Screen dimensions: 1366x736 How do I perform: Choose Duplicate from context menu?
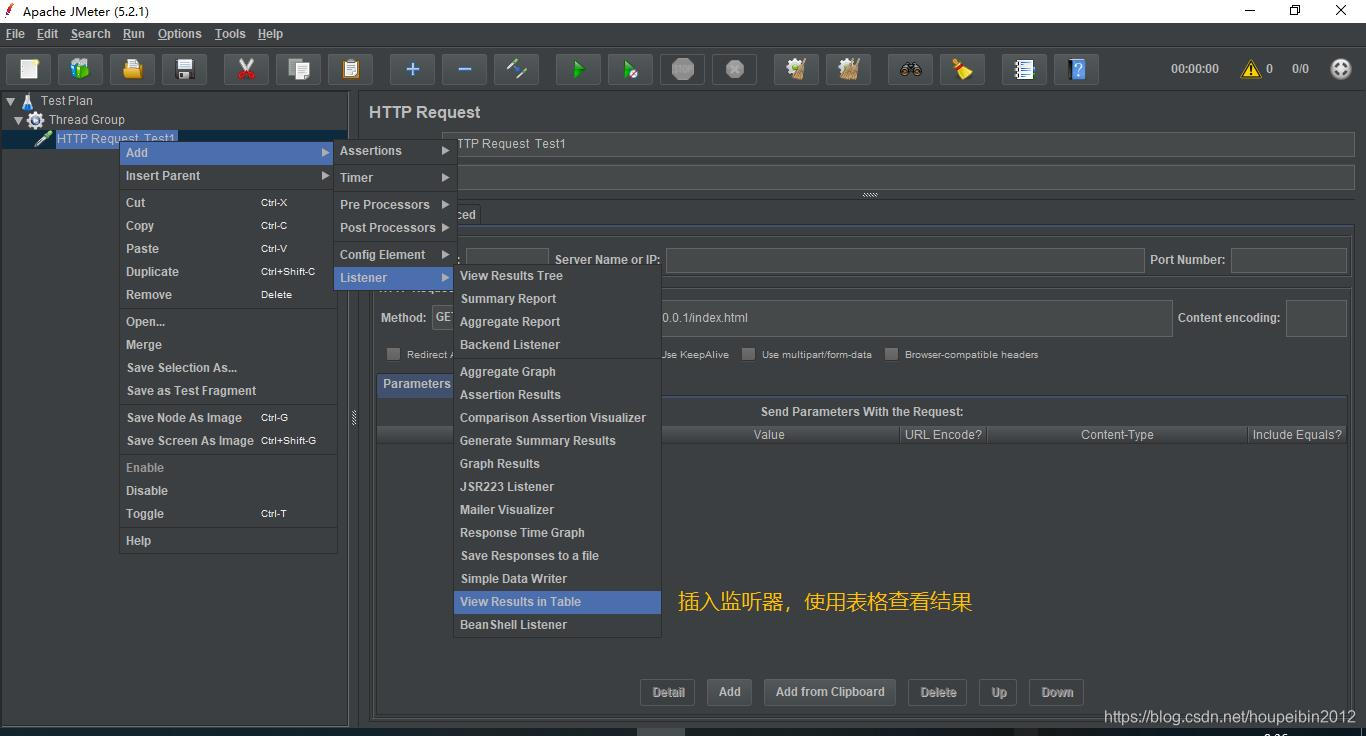228,272
